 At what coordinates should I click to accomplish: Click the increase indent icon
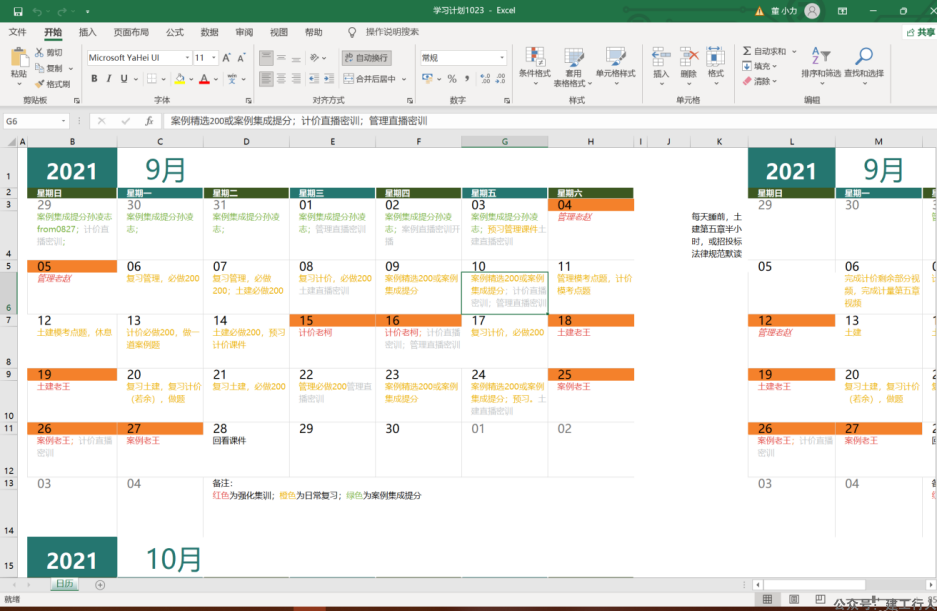point(329,79)
